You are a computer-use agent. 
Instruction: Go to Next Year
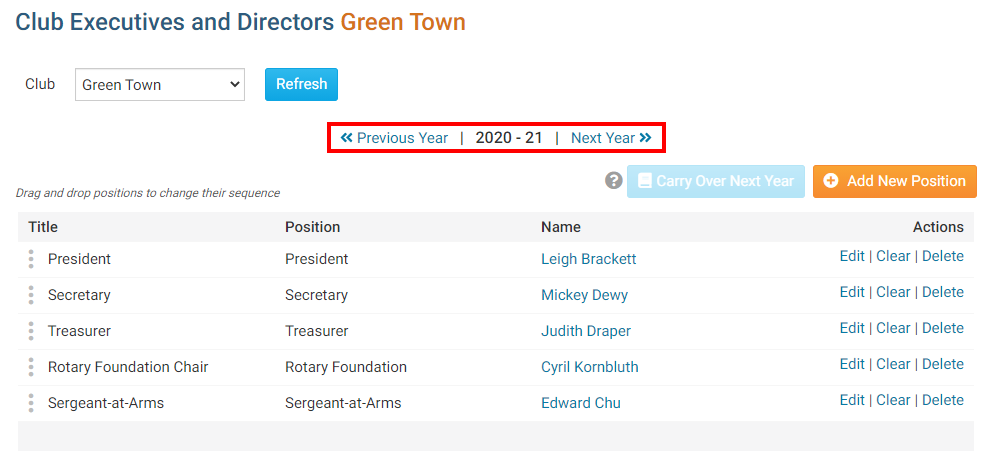pyautogui.click(x=611, y=138)
